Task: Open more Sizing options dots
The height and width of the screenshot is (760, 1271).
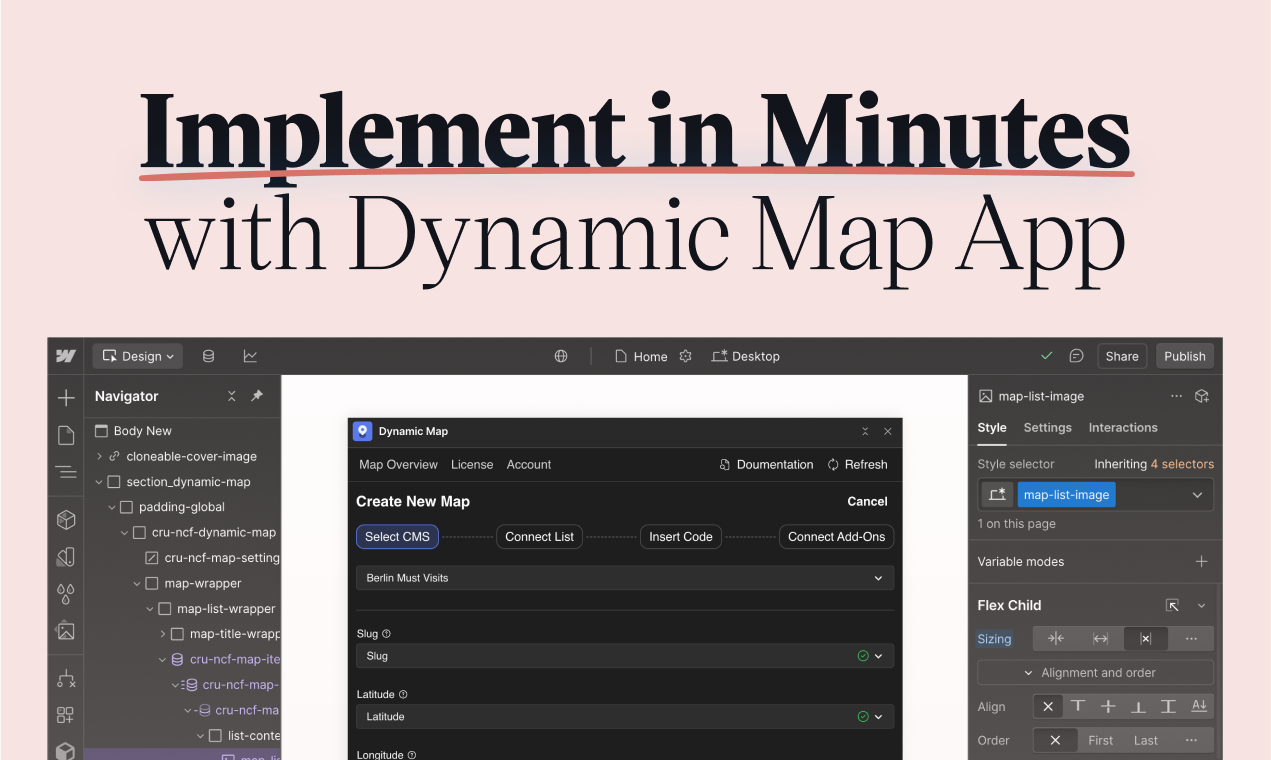Action: pos(1191,639)
